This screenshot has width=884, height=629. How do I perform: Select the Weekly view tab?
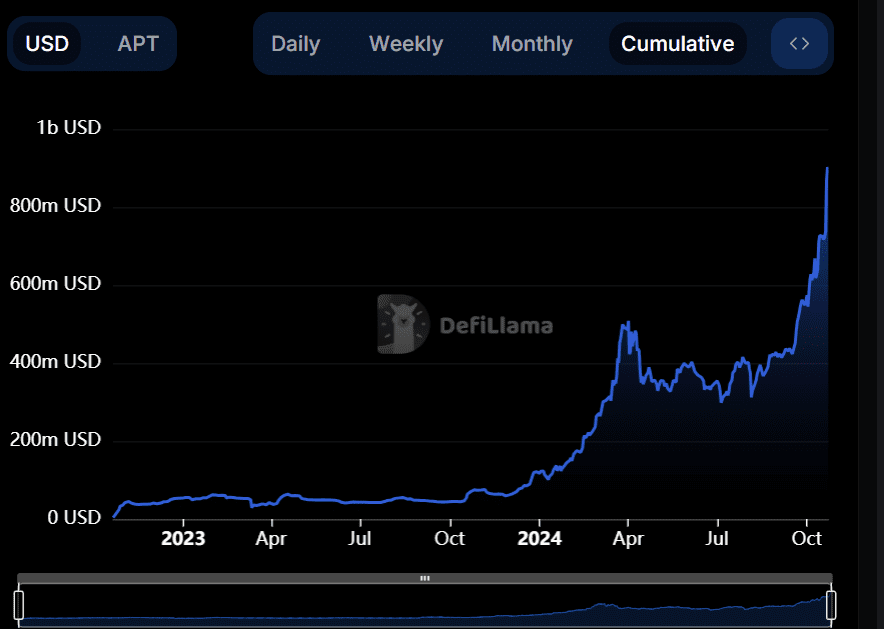pos(406,44)
